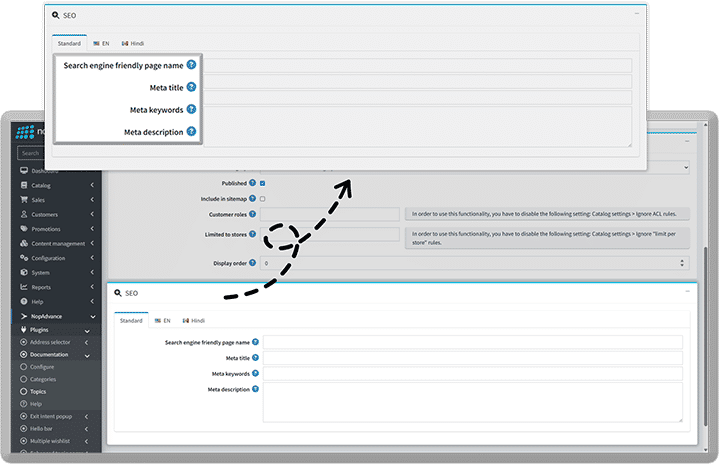Uncheck the Published checkbox

pos(263,183)
